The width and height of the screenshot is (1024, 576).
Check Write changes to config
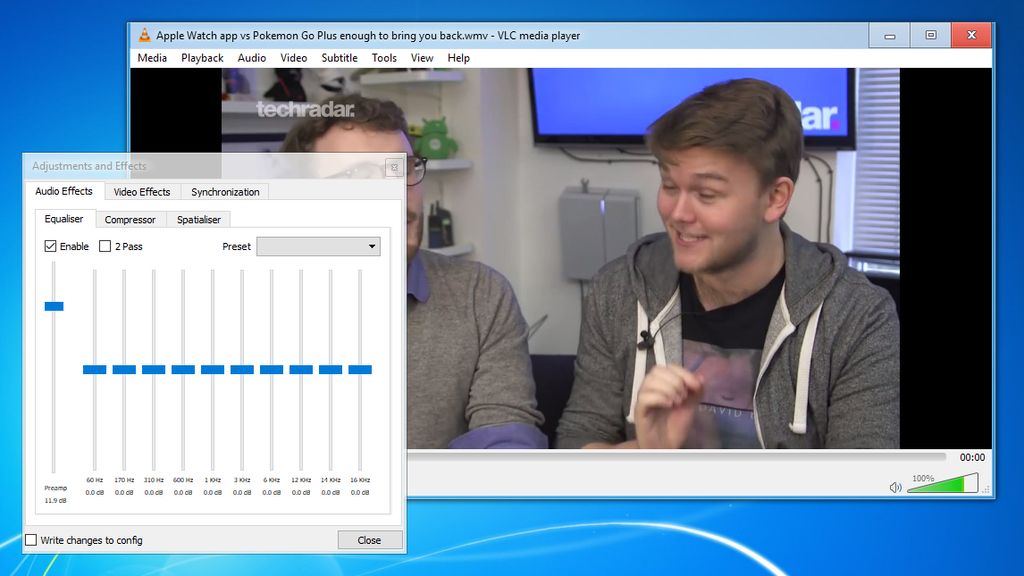(31, 540)
